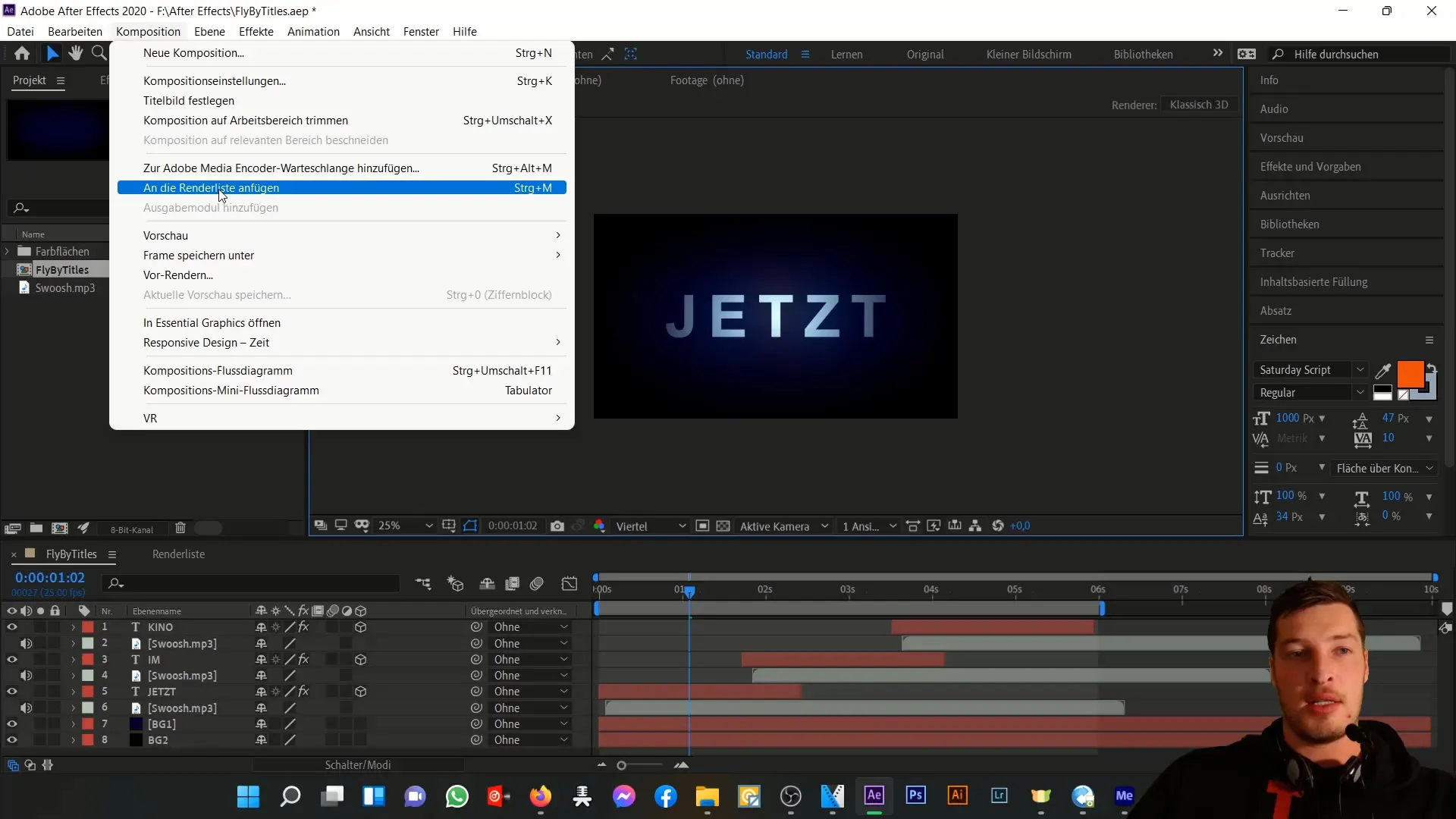The image size is (1456, 819).
Task: Expand layer 1 KINO properties
Action: 74,628
